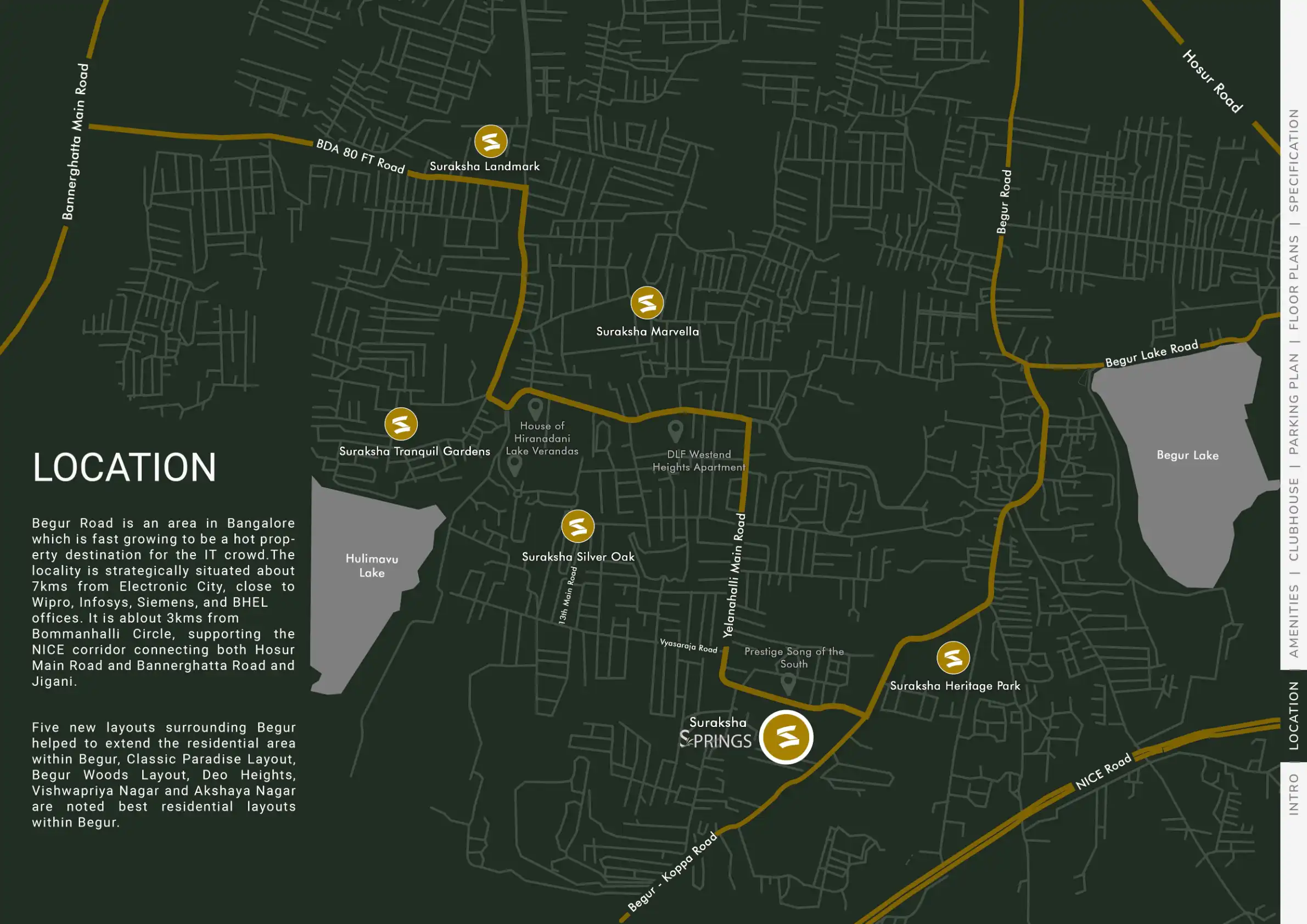Go to the PARKING PLAN side tab
The image size is (1307, 924).
click(1293, 403)
